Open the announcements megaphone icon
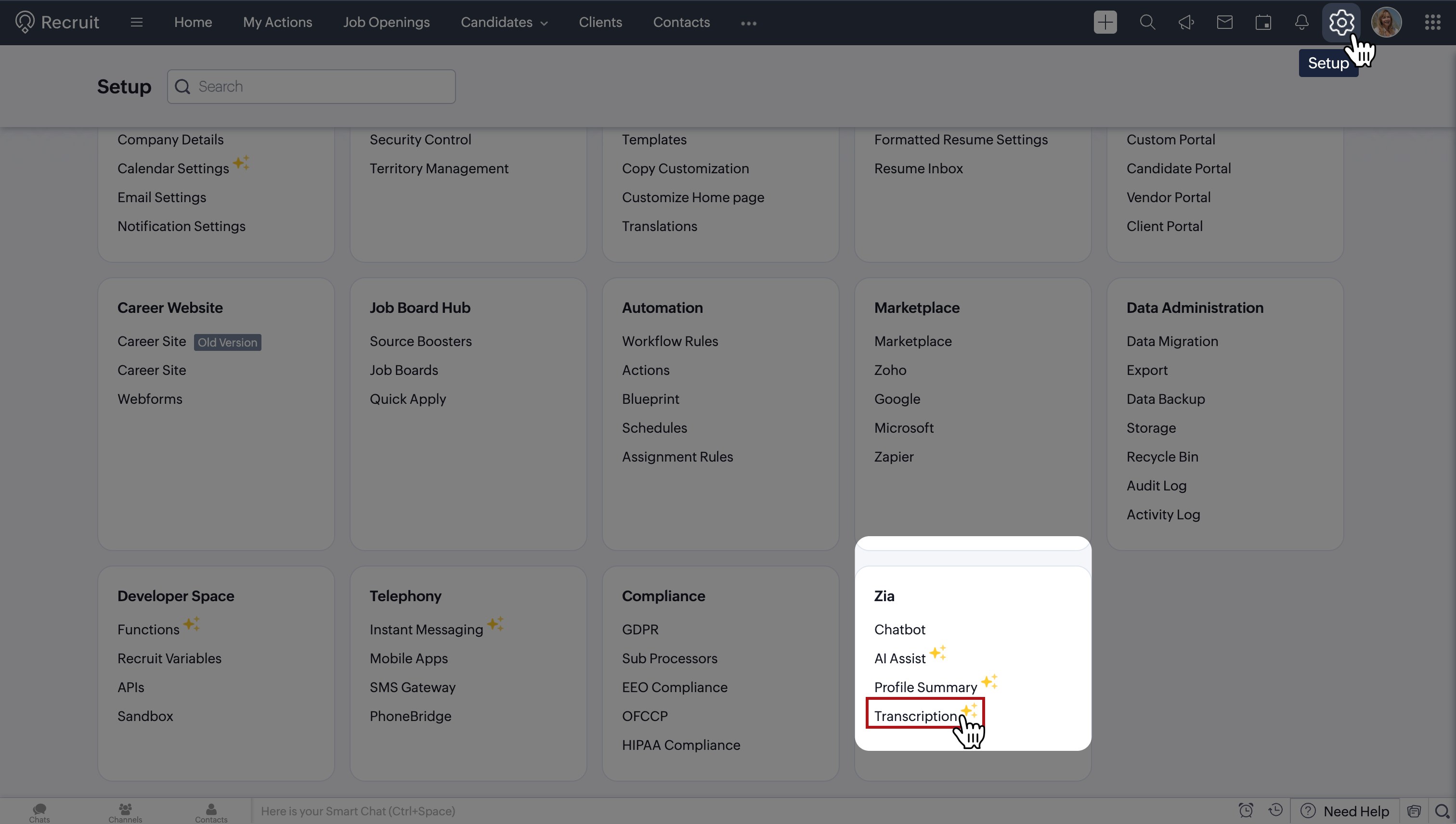 1186,23
